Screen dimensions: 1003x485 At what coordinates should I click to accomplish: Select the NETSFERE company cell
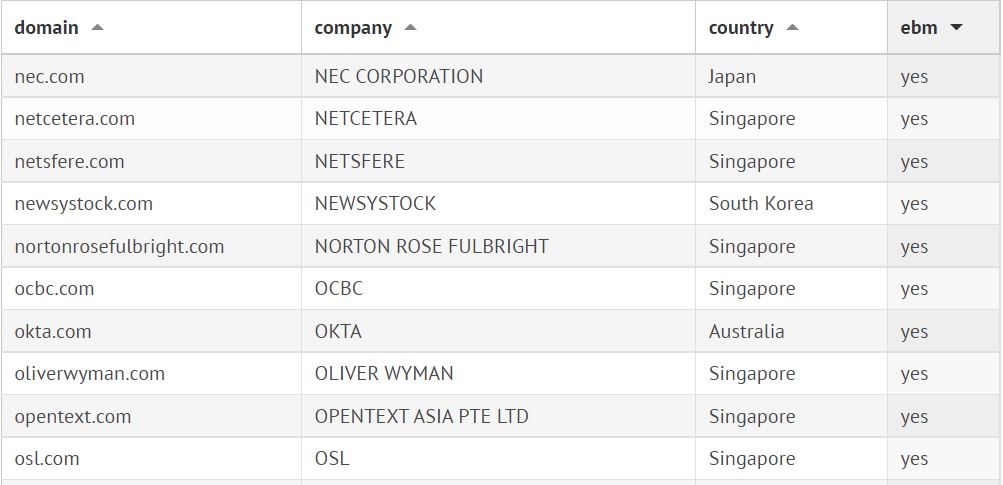click(359, 162)
